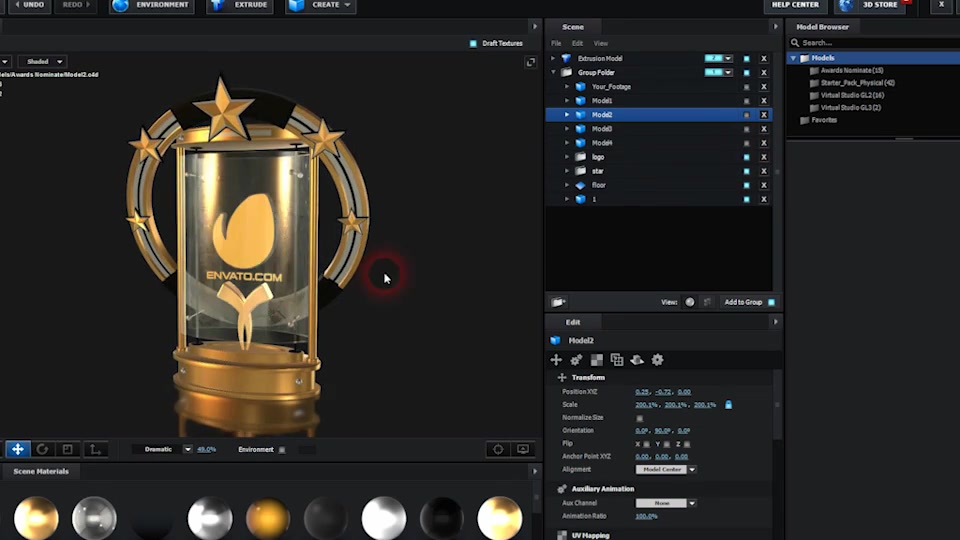
Task: Delete the floor object using its X
Action: pyautogui.click(x=763, y=186)
